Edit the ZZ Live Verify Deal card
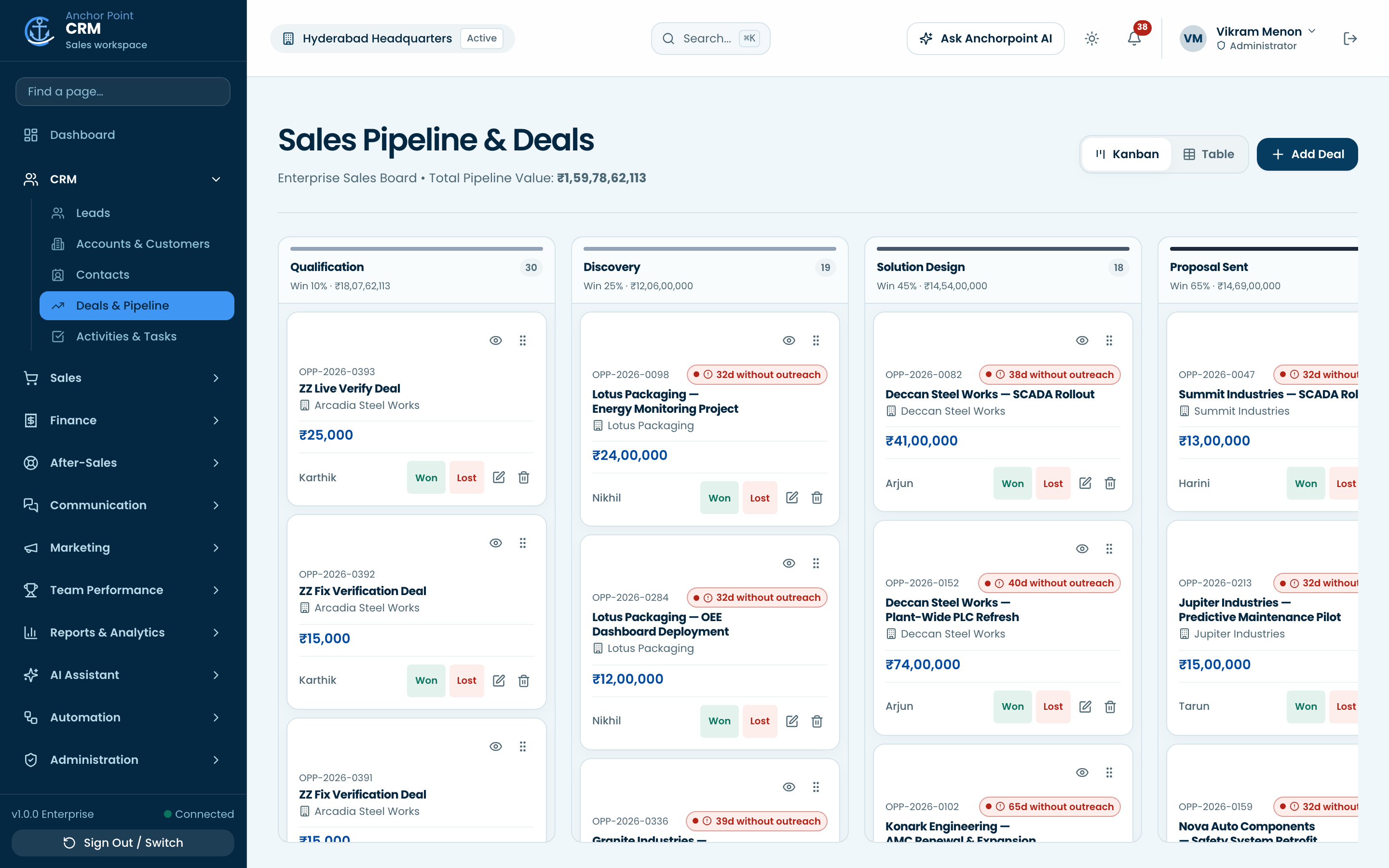Image resolution: width=1389 pixels, height=868 pixels. point(499,477)
